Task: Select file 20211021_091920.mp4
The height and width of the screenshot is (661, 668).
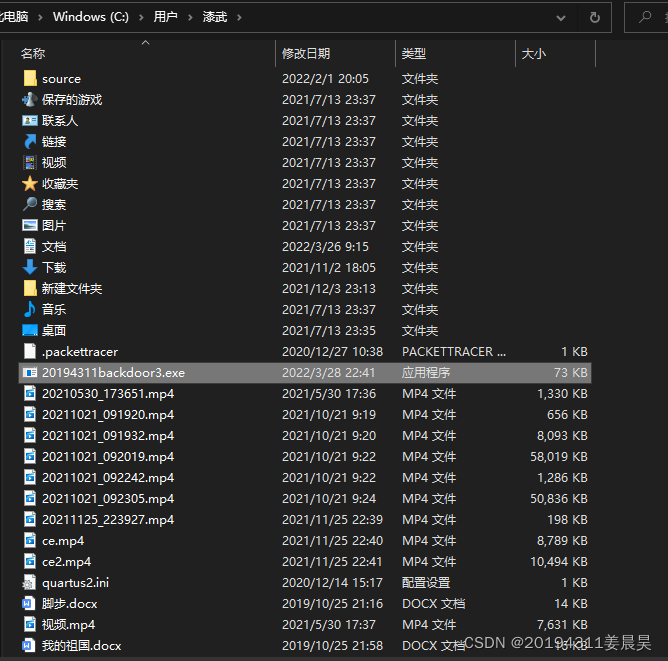Action: click(108, 415)
